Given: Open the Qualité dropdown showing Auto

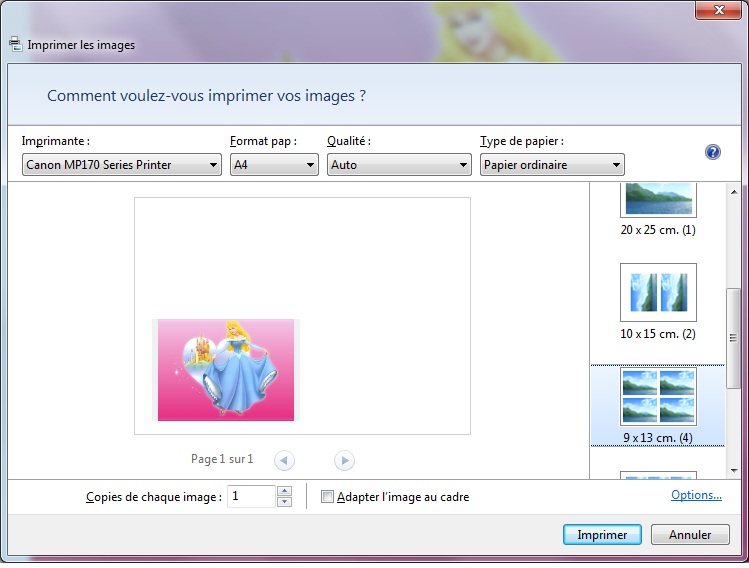Looking at the screenshot, I should coord(399,165).
